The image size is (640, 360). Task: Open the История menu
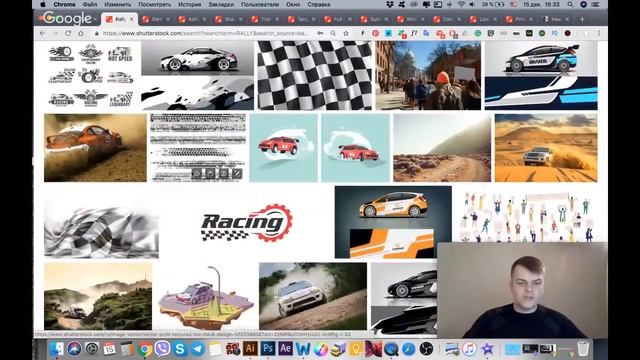(x=189, y=4)
